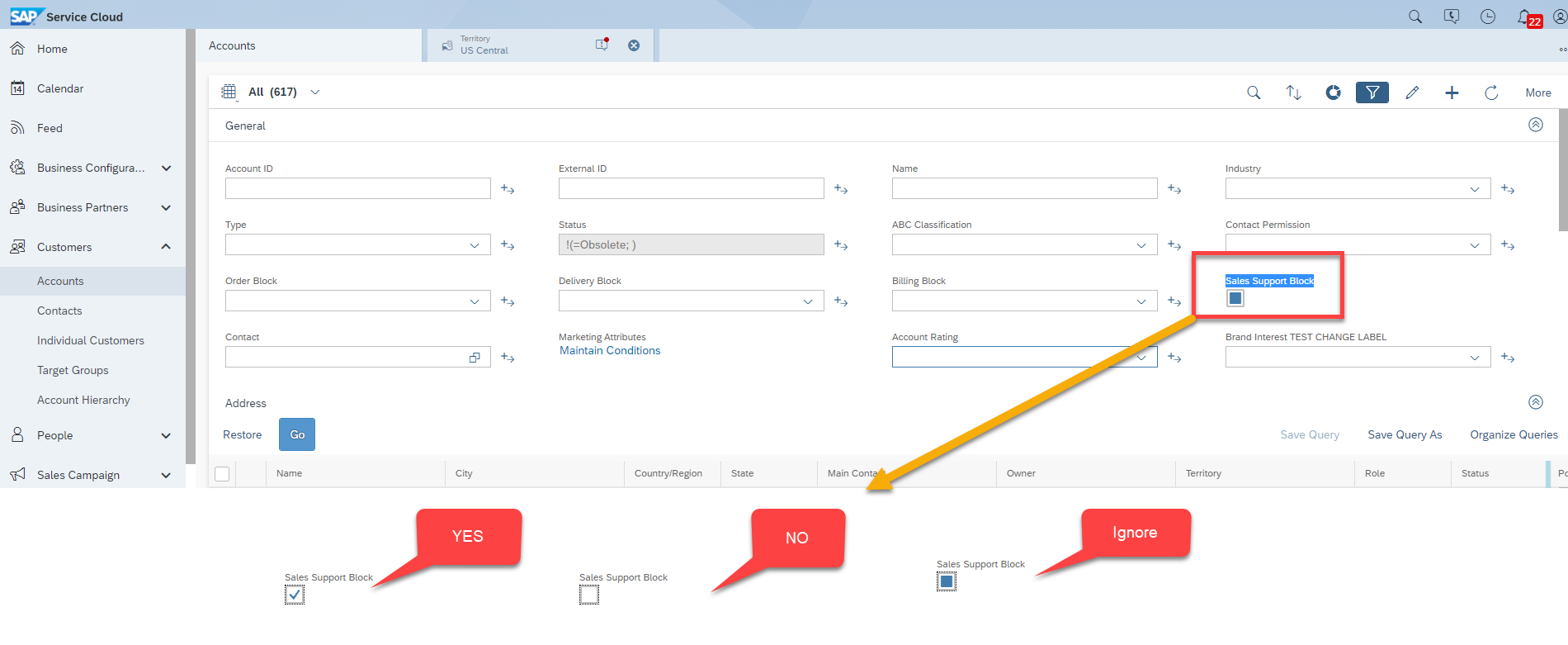
Task: Click the Account Rating combo field
Action: [x=1024, y=357]
